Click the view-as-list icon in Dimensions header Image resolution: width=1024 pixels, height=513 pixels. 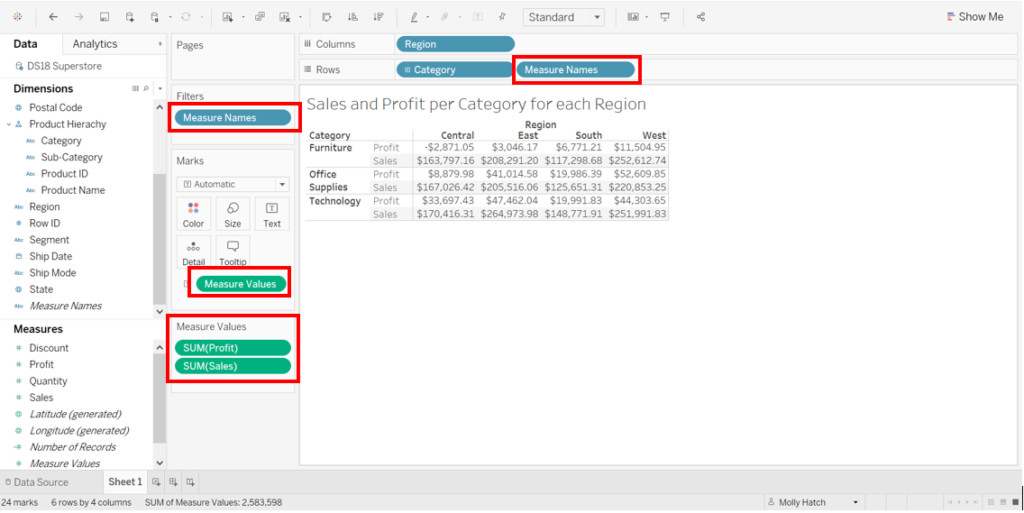click(x=135, y=88)
